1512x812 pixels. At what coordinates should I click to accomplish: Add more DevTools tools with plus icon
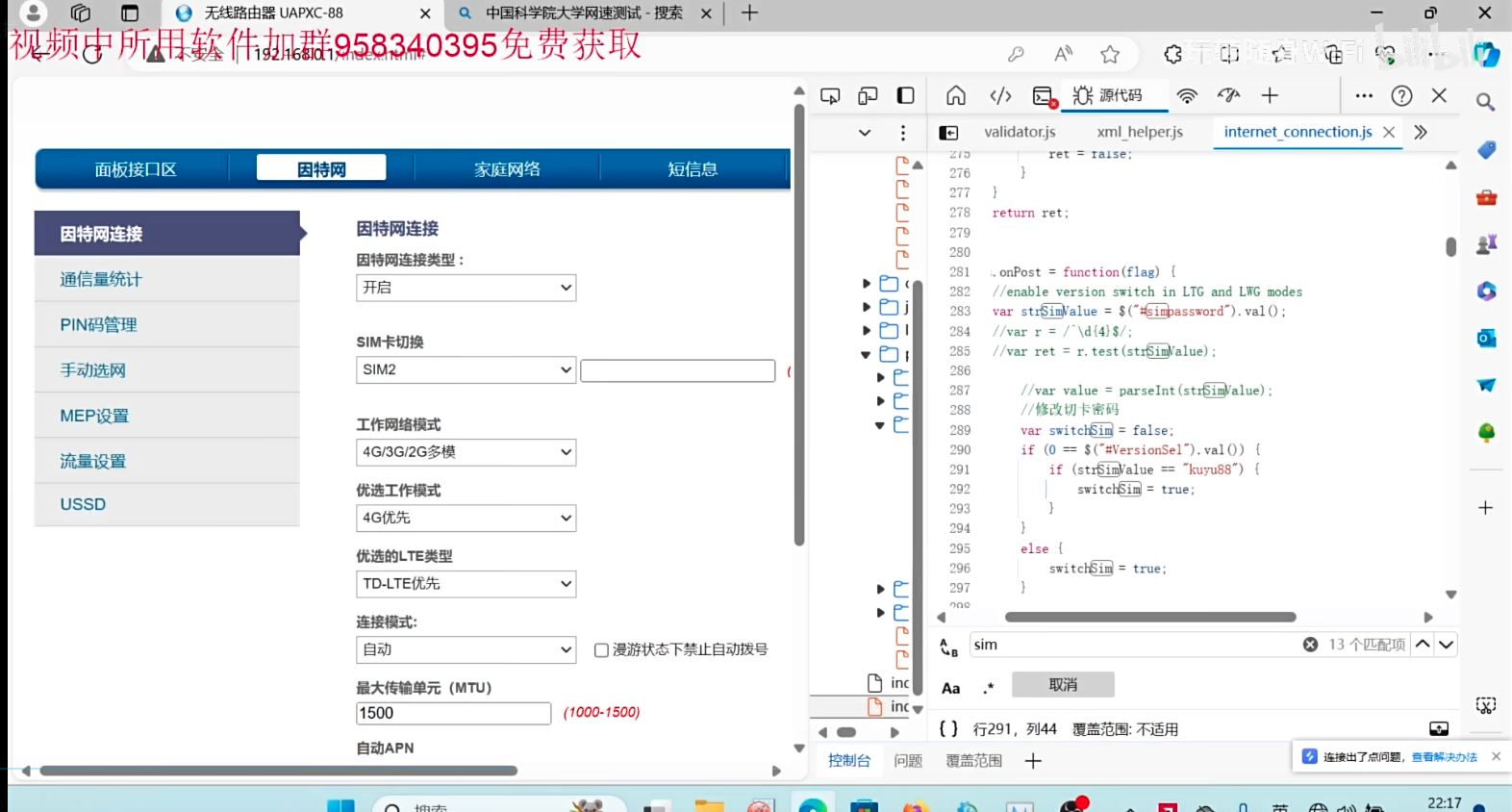(x=1270, y=95)
